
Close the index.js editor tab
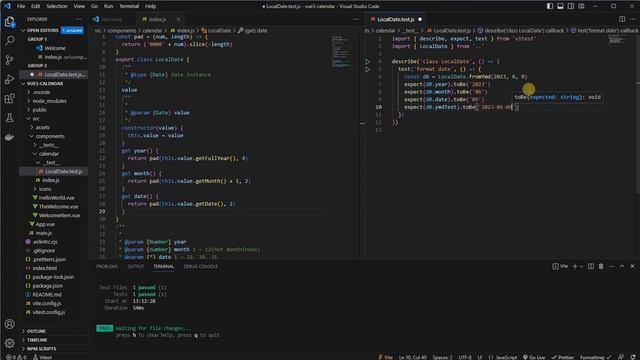(178, 19)
